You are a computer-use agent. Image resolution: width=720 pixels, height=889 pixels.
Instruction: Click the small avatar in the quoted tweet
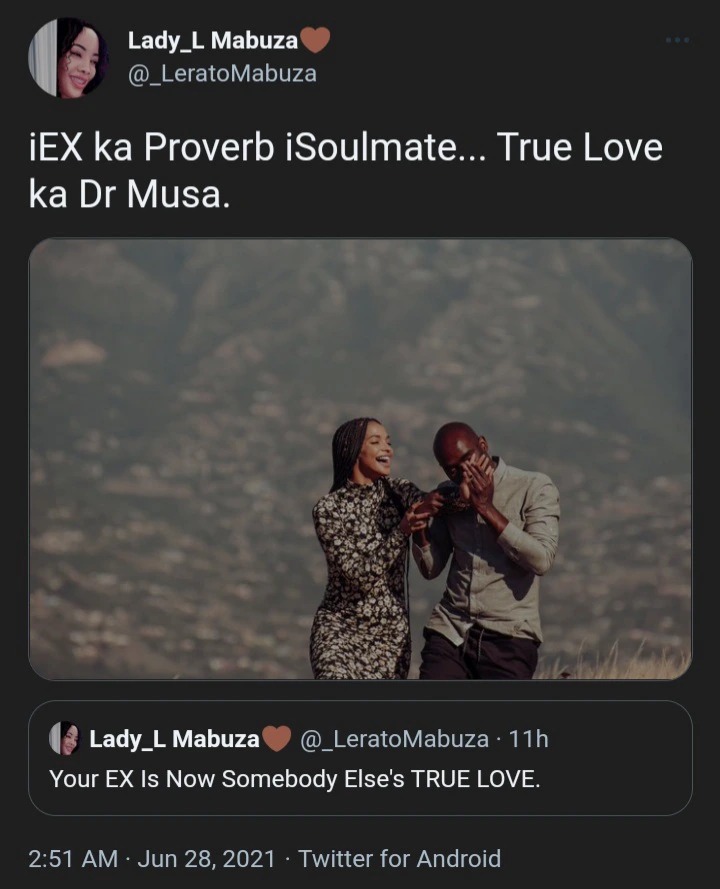(x=64, y=739)
